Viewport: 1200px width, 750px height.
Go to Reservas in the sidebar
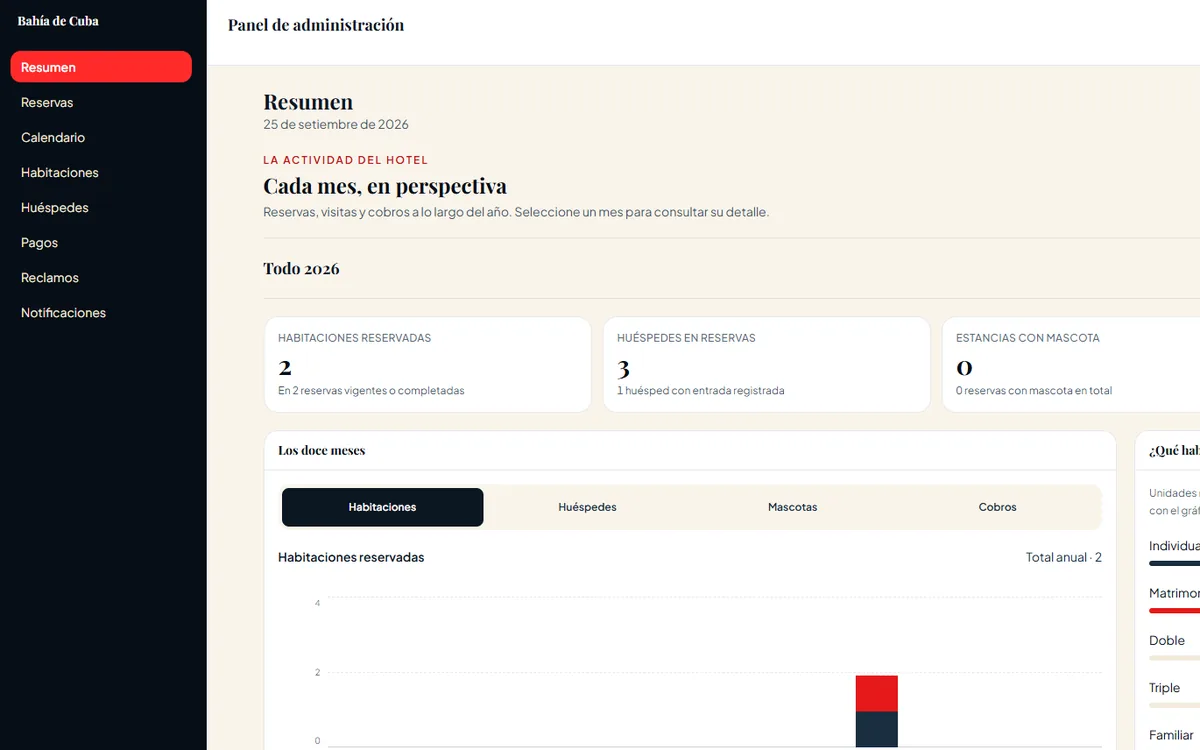pos(101,102)
